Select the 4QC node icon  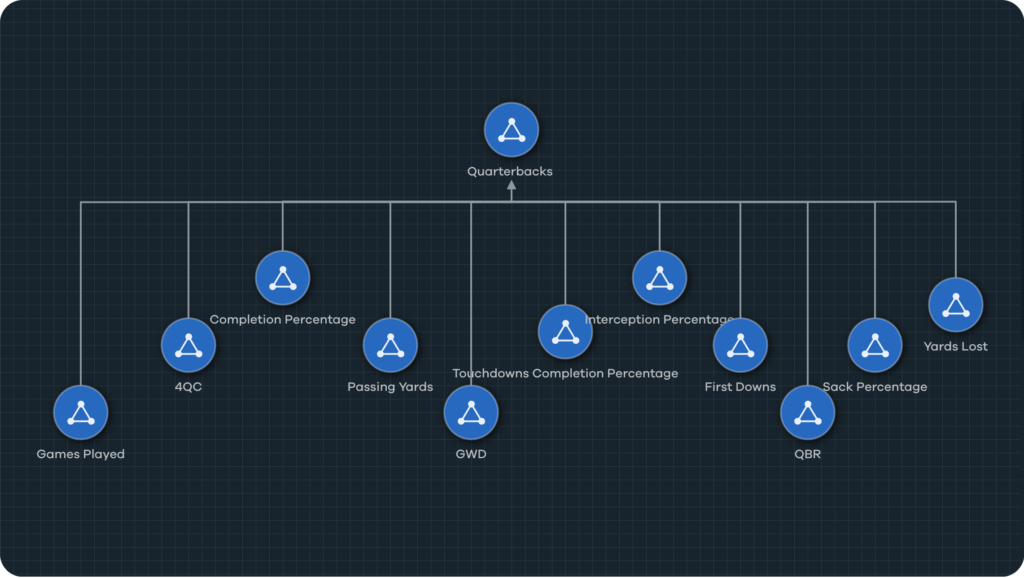click(188, 345)
